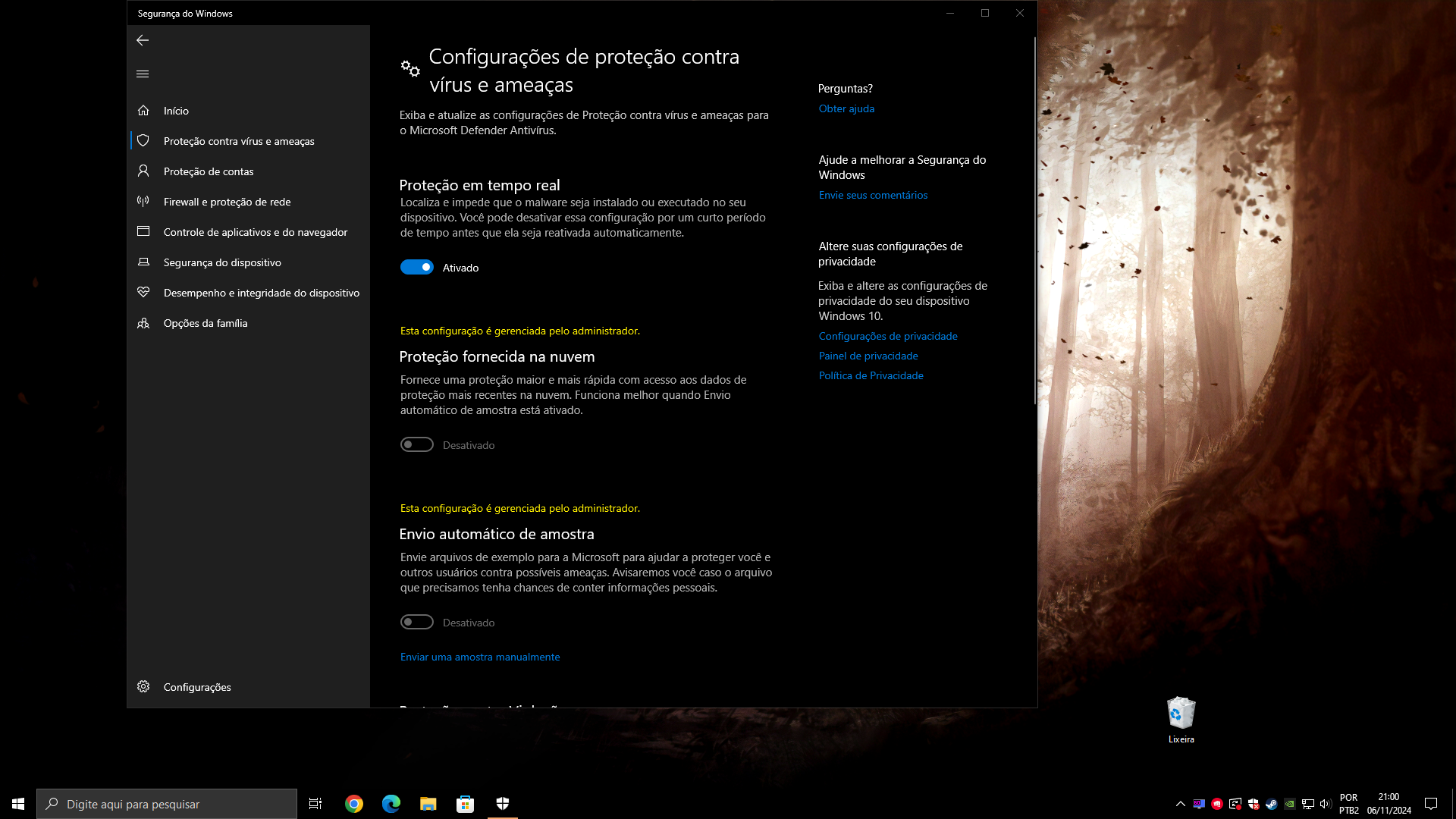Click the Windows Security shield tray icon
This screenshot has width=1456, height=819.
pyautogui.click(x=1254, y=804)
